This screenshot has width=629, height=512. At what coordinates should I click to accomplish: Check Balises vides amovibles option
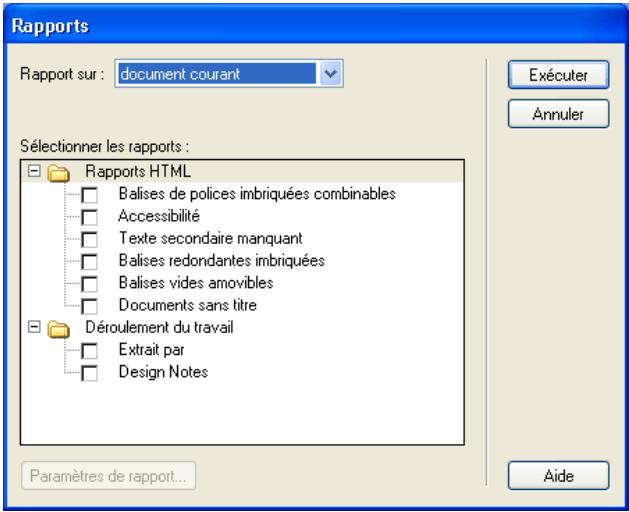pos(89,284)
